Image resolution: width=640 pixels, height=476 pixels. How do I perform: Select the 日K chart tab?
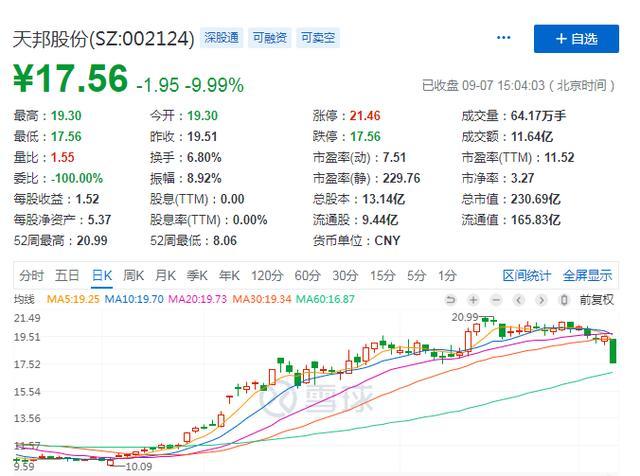point(102,276)
